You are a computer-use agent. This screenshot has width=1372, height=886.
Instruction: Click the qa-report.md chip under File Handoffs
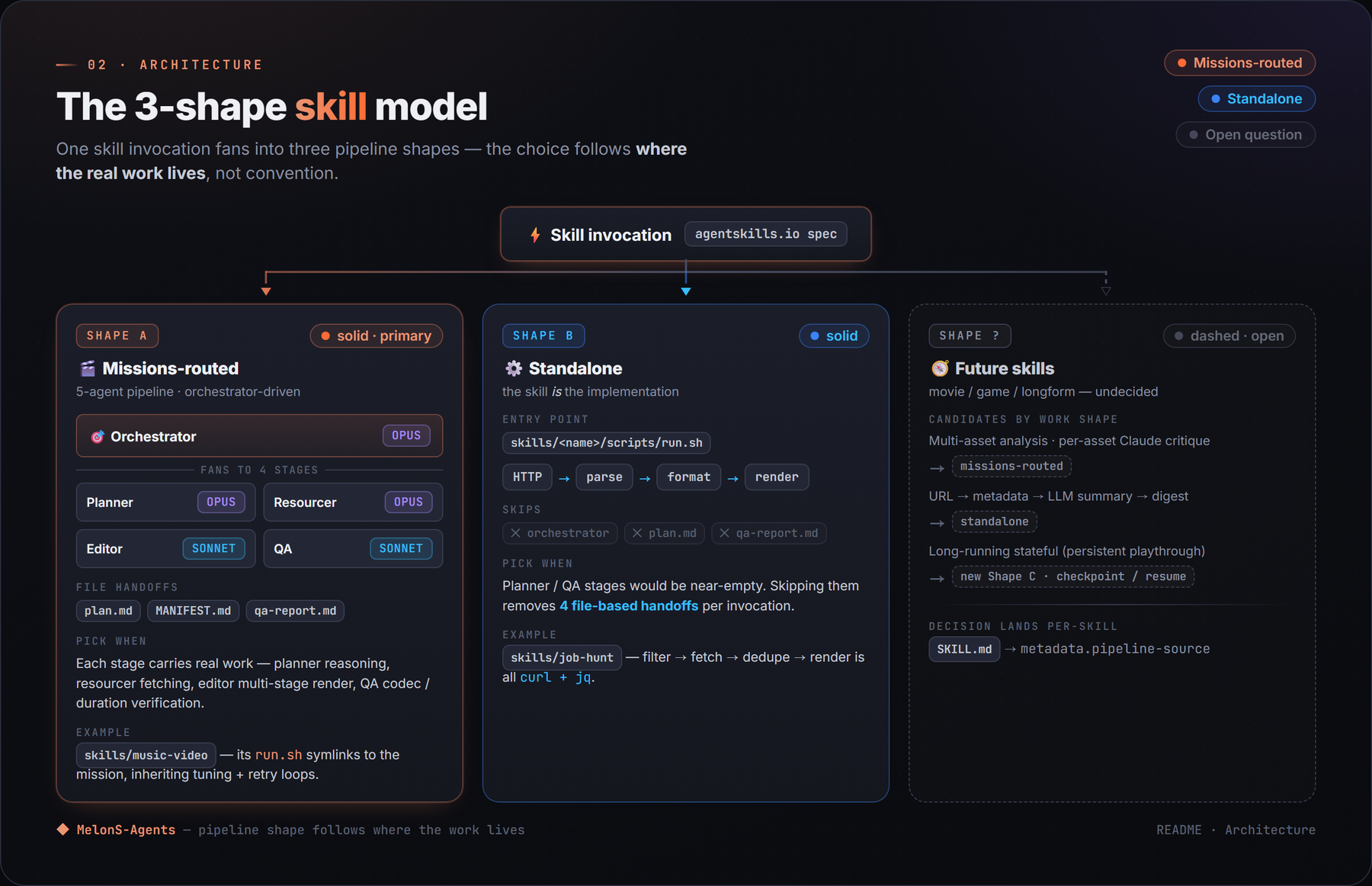click(295, 611)
